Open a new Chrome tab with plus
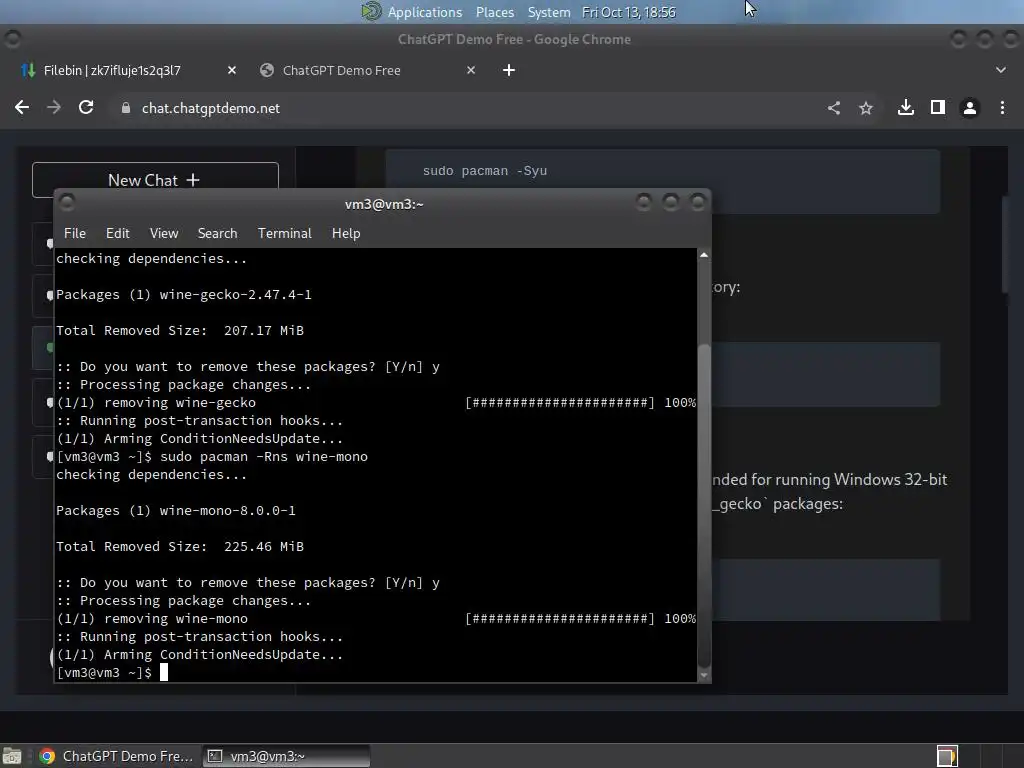 click(x=509, y=70)
